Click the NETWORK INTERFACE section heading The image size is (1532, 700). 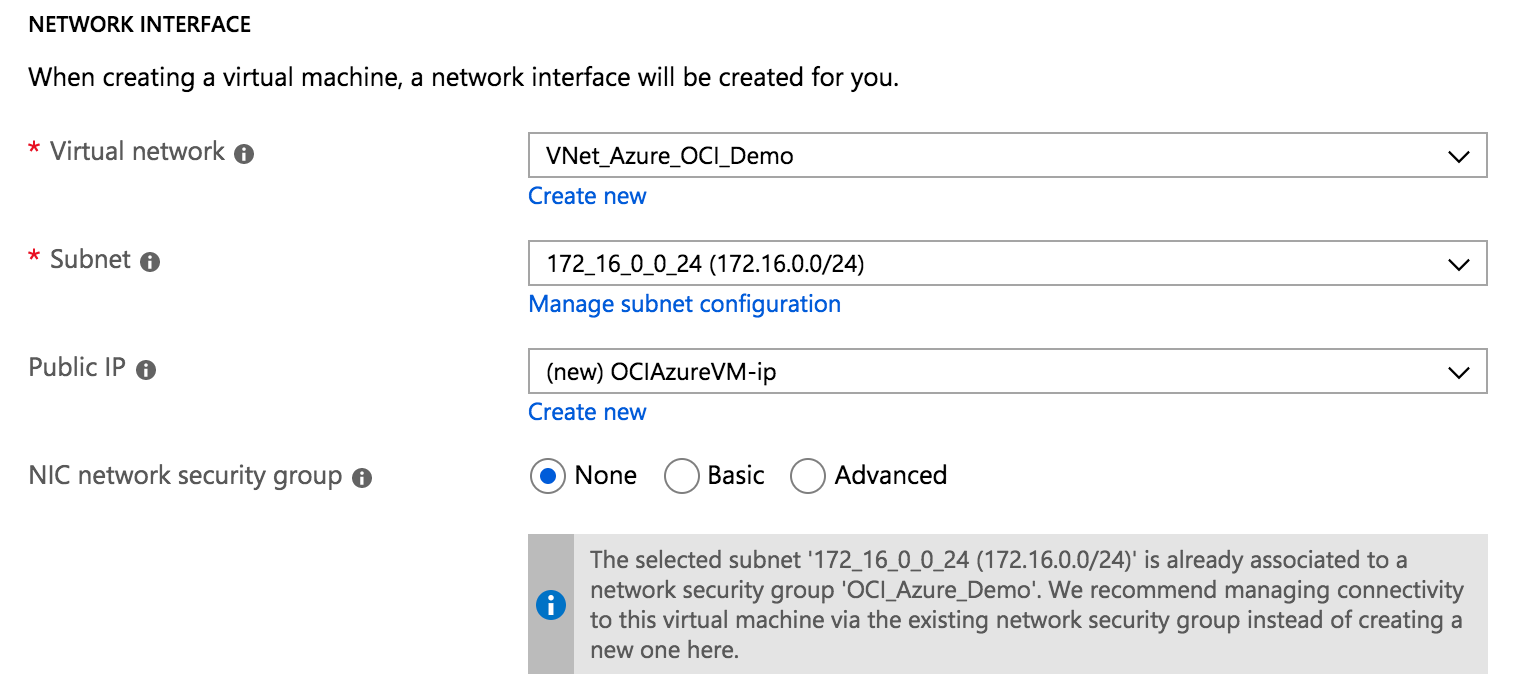(140, 25)
